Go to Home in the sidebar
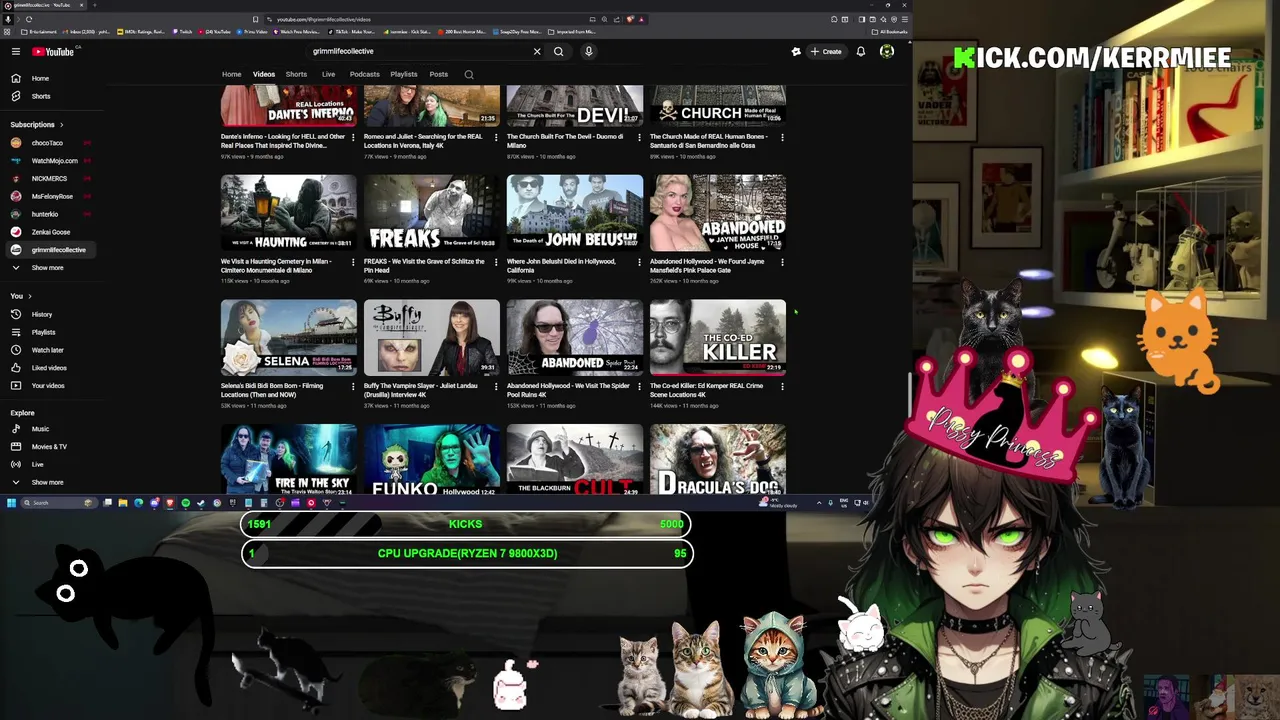The image size is (1280, 720). pyautogui.click(x=52, y=78)
